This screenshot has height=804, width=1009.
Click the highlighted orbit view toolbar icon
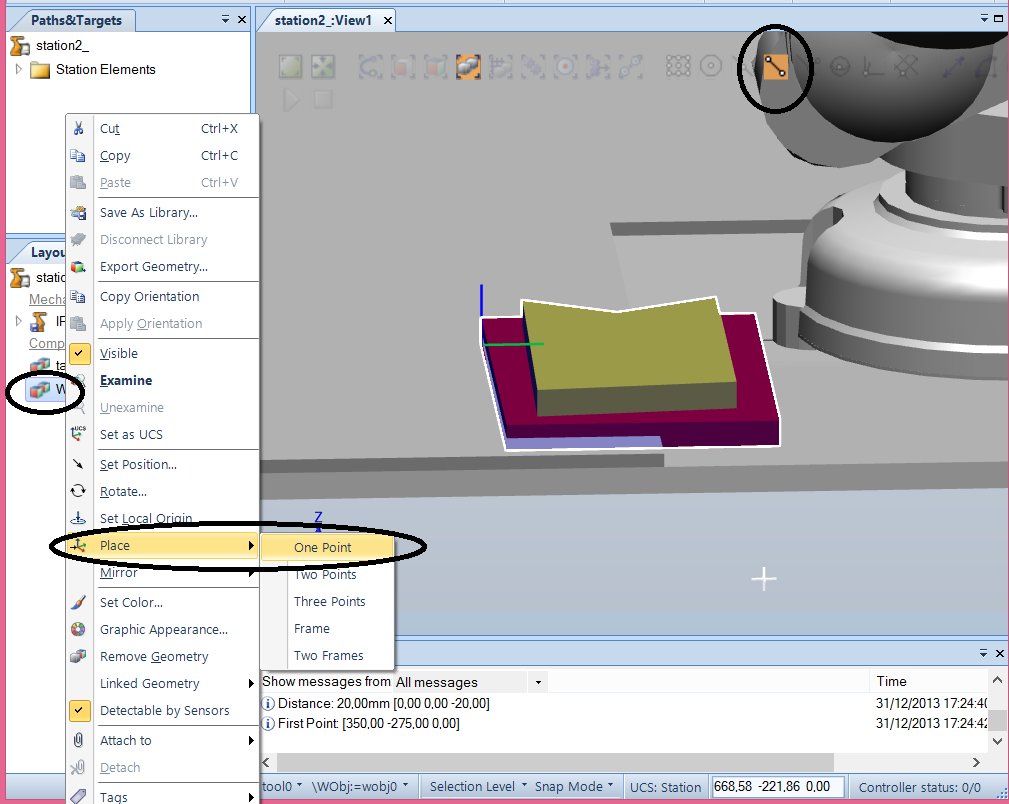(468, 66)
